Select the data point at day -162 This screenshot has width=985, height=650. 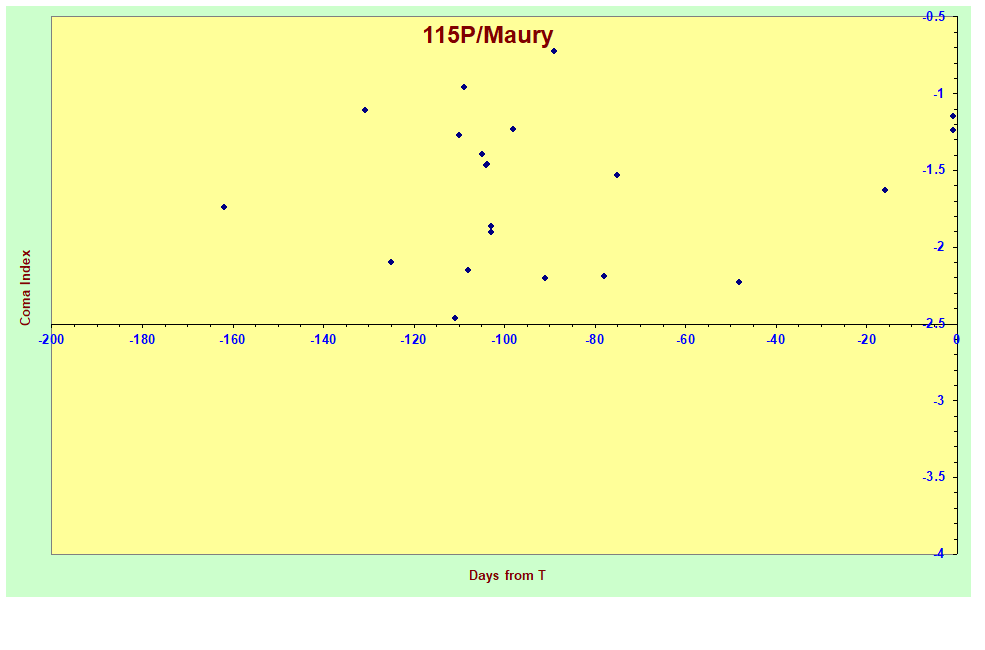pos(224,207)
